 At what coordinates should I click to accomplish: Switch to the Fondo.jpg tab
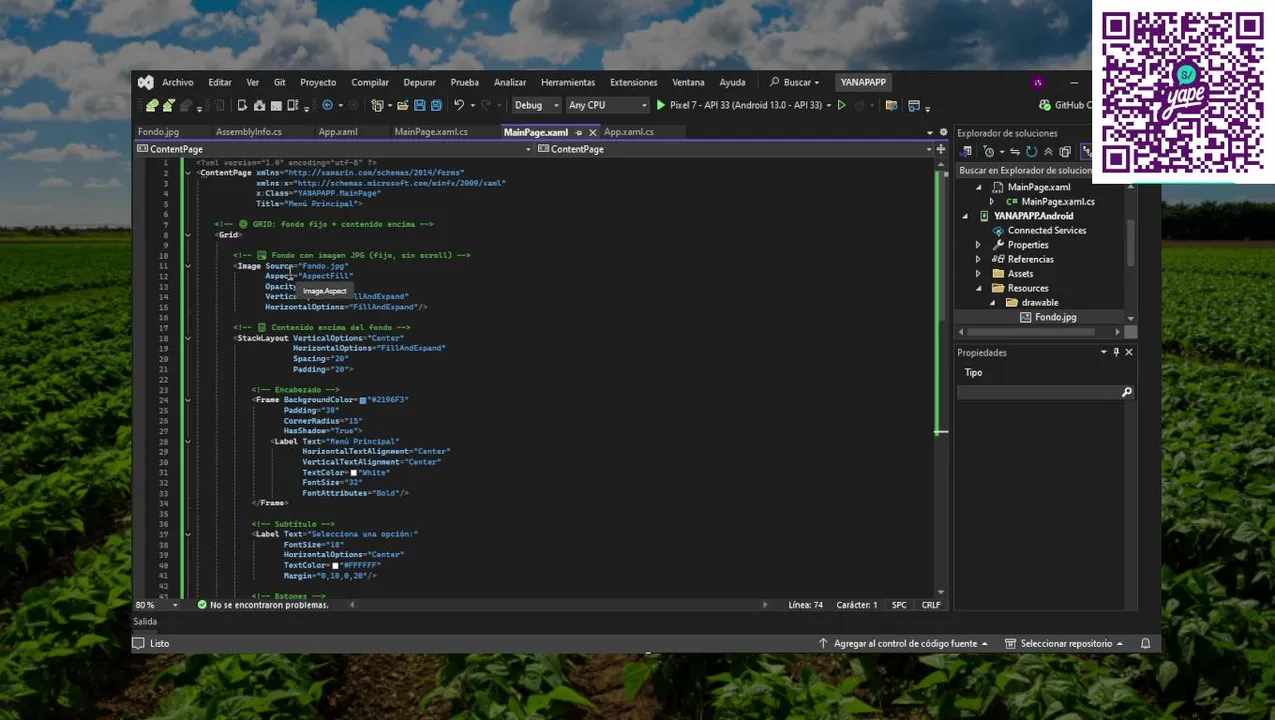(x=158, y=132)
